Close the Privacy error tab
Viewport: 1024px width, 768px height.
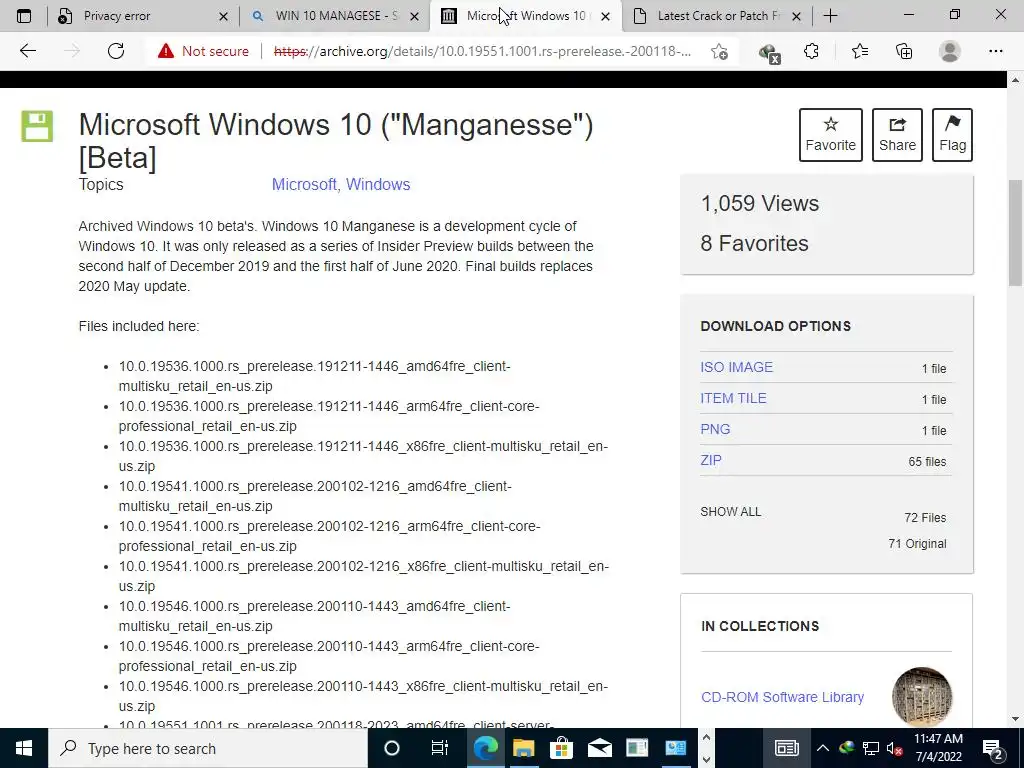(223, 16)
